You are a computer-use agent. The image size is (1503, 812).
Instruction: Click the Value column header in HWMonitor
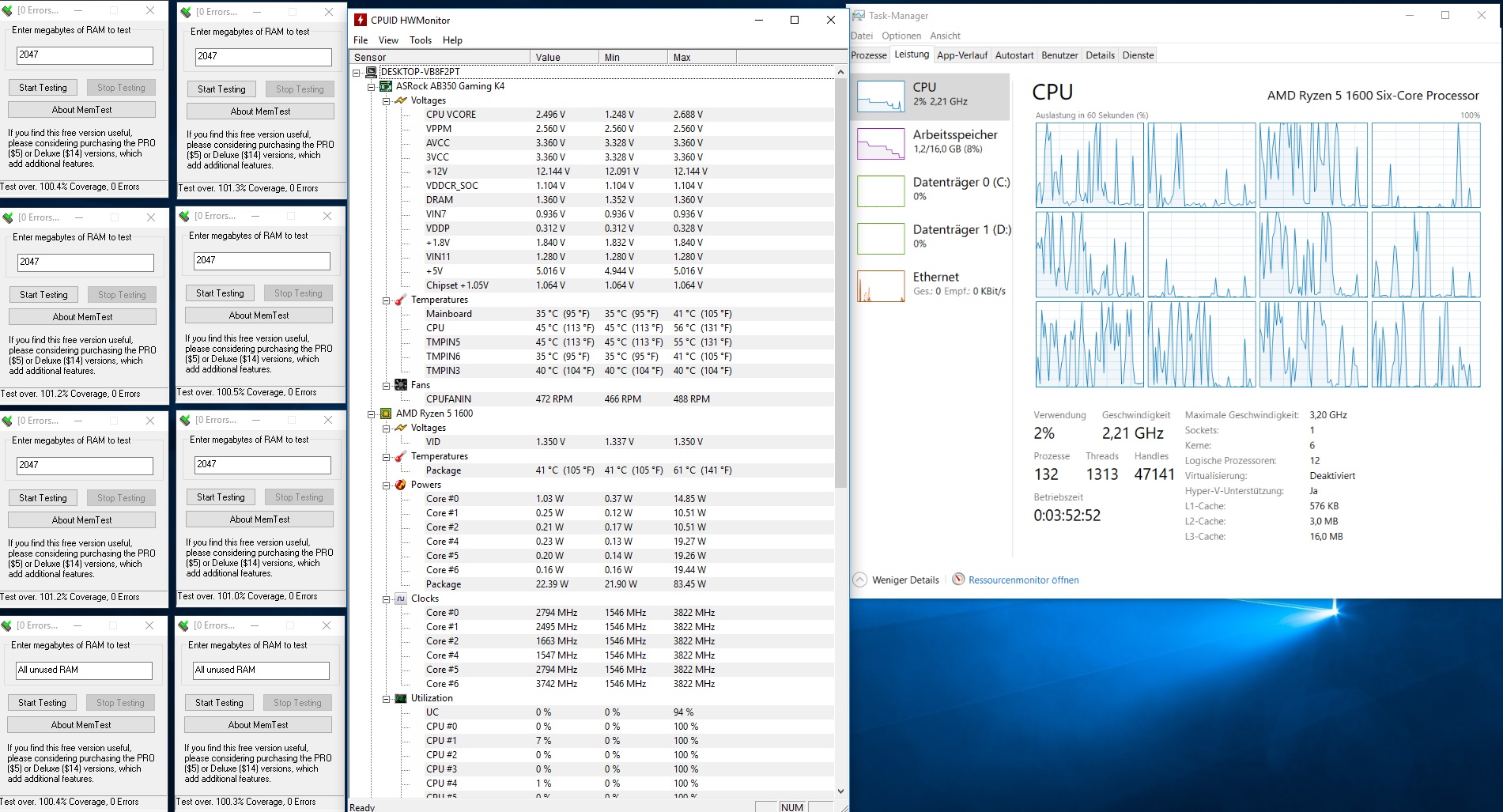point(564,57)
